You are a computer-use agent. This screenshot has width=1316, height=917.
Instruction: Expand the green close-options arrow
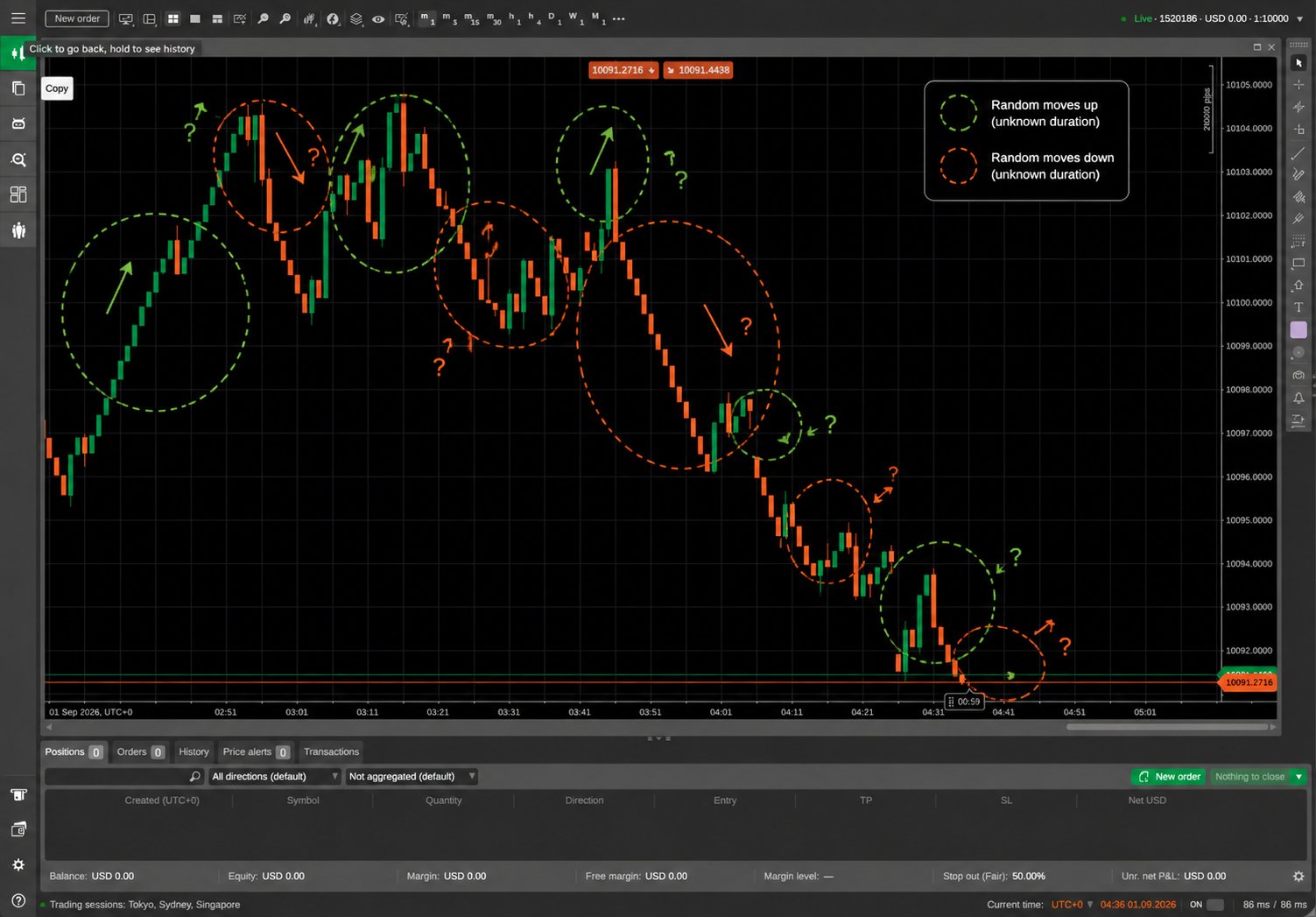(1299, 777)
